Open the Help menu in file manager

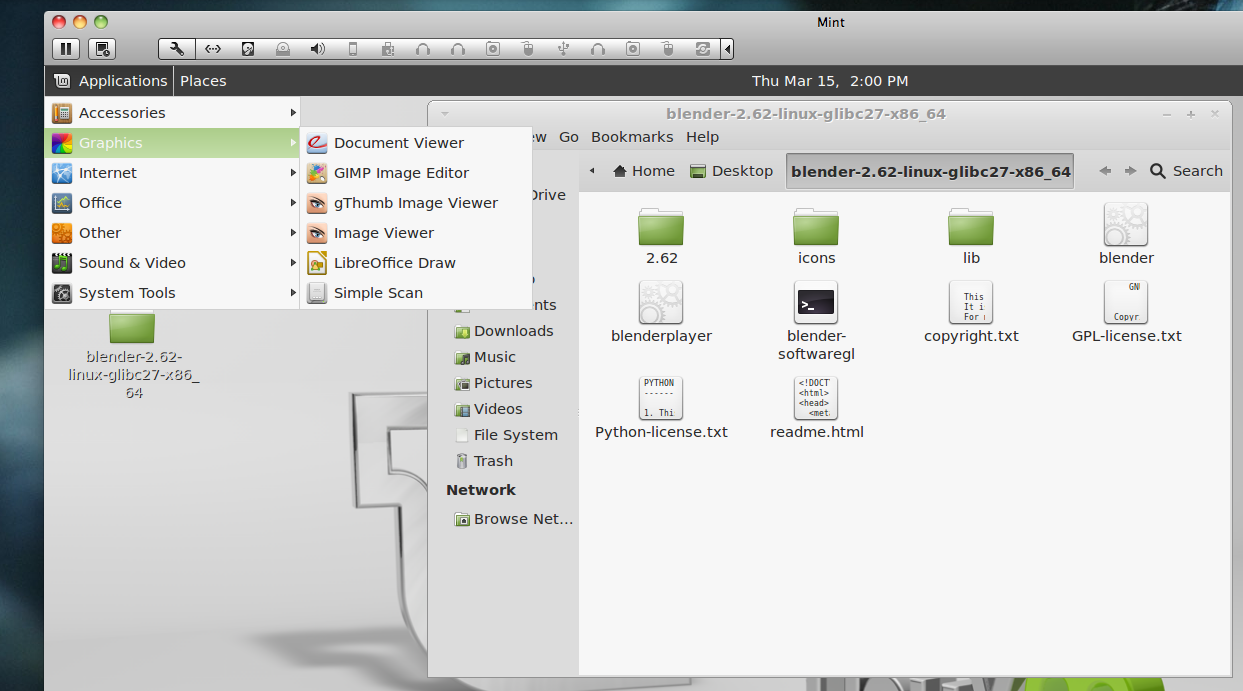(702, 137)
